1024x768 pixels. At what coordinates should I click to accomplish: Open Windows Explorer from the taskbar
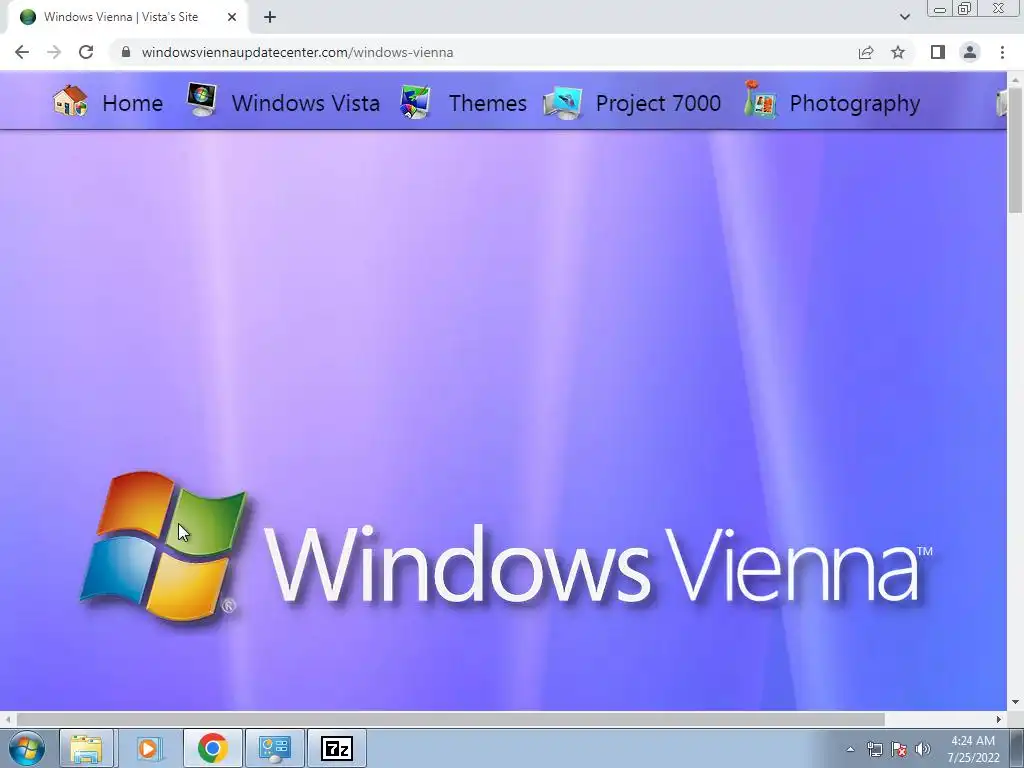tap(86, 748)
